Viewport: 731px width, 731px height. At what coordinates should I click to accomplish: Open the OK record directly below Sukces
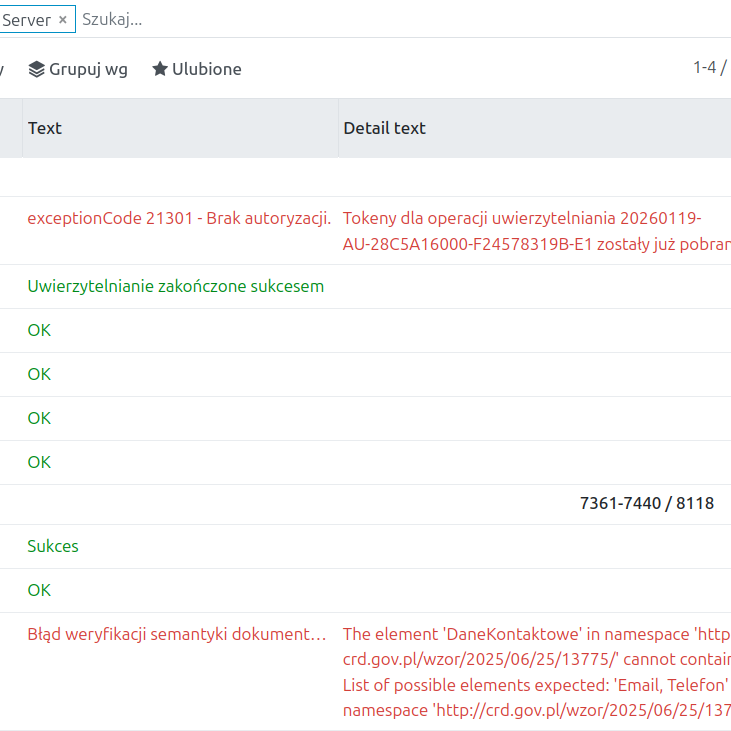pos(39,590)
